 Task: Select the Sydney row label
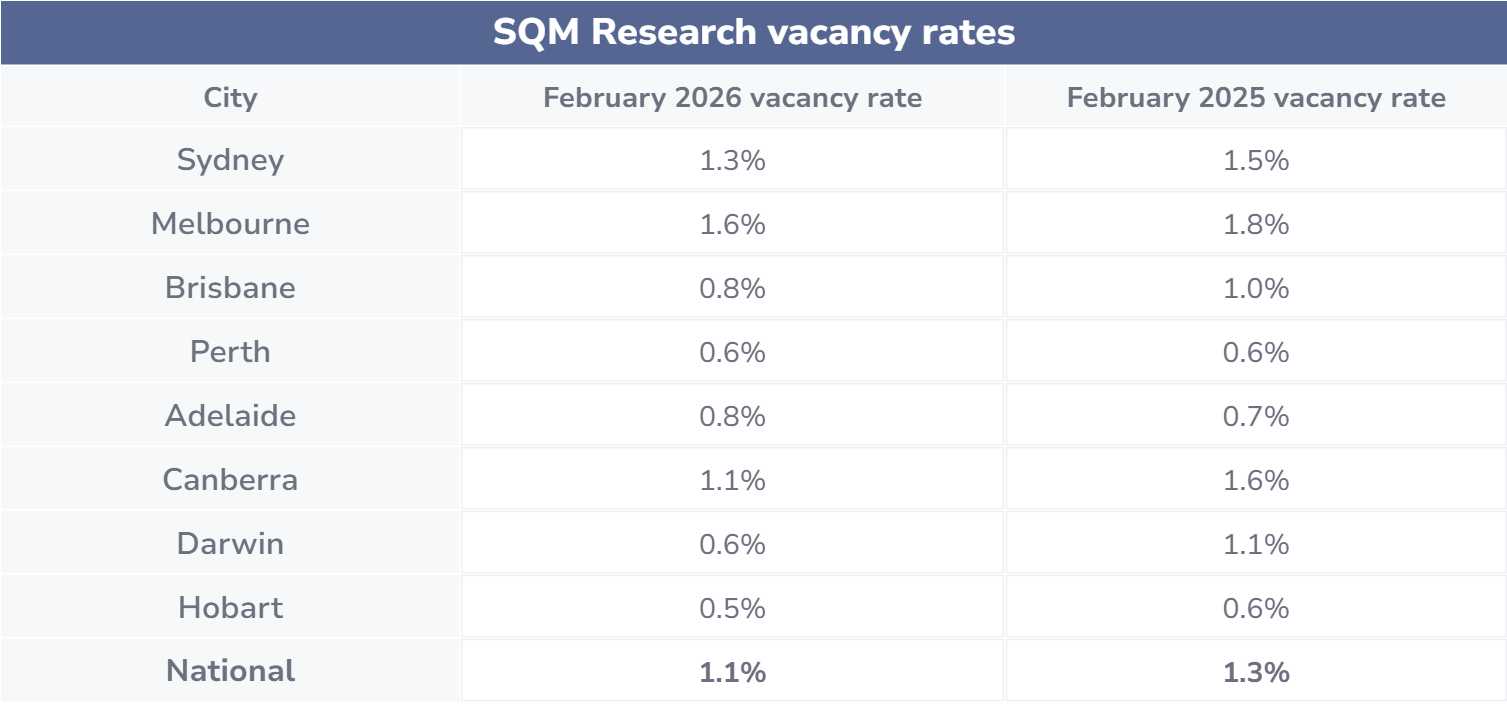click(230, 160)
